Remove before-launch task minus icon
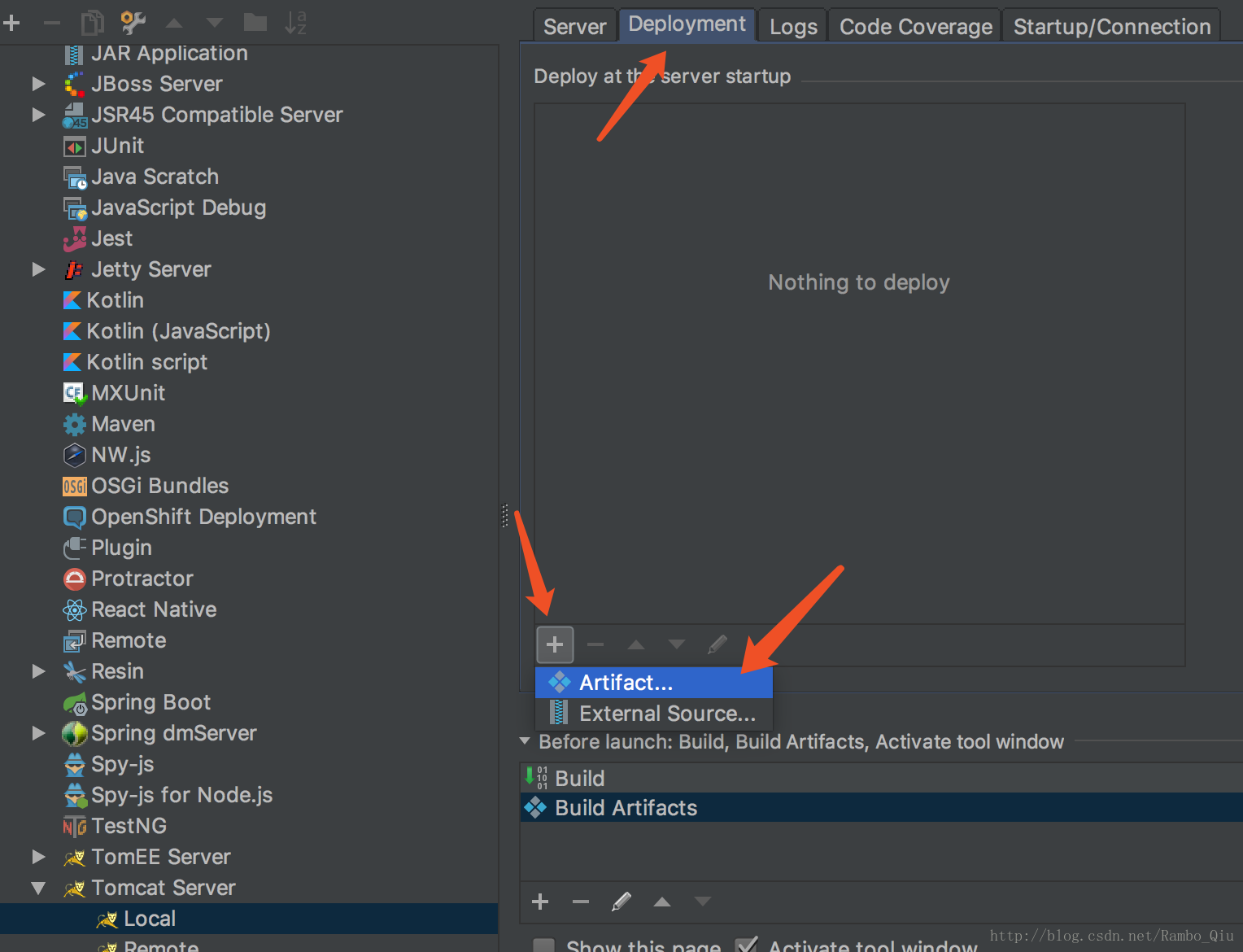Viewport: 1243px width, 952px height. click(581, 902)
